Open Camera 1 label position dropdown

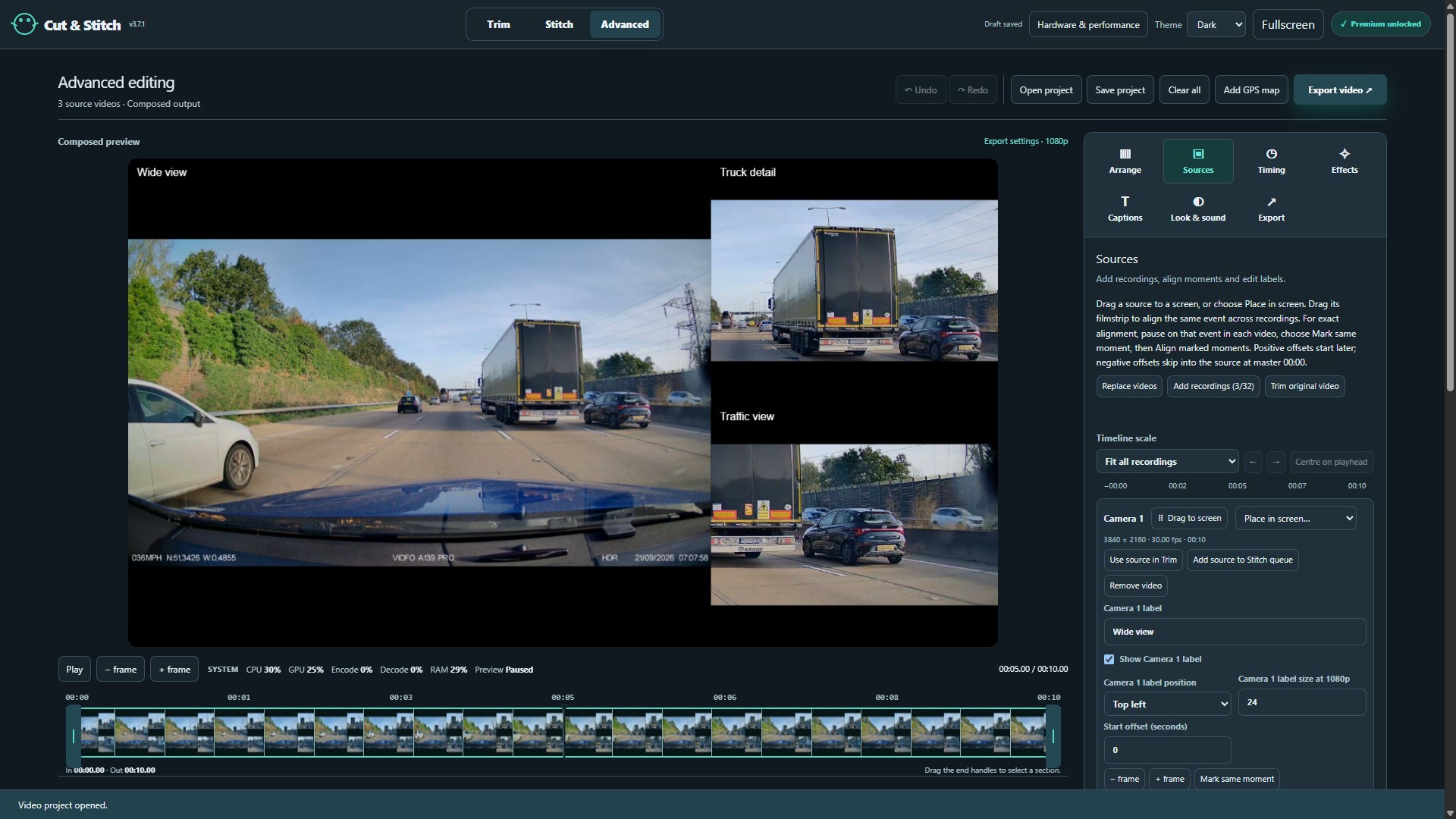[1166, 704]
